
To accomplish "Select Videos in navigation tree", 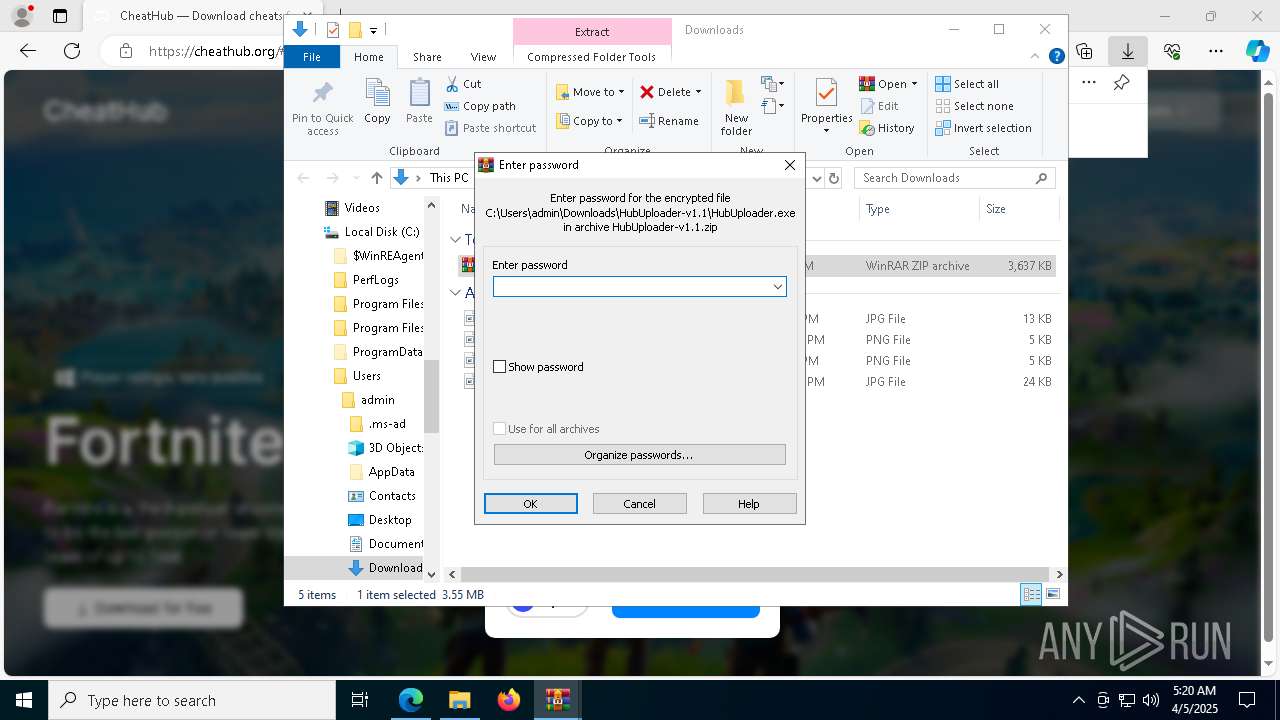I will pyautogui.click(x=362, y=208).
